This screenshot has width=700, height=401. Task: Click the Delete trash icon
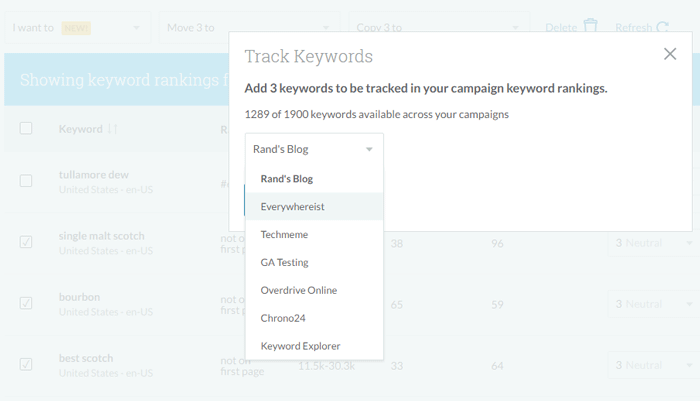[x=591, y=27]
